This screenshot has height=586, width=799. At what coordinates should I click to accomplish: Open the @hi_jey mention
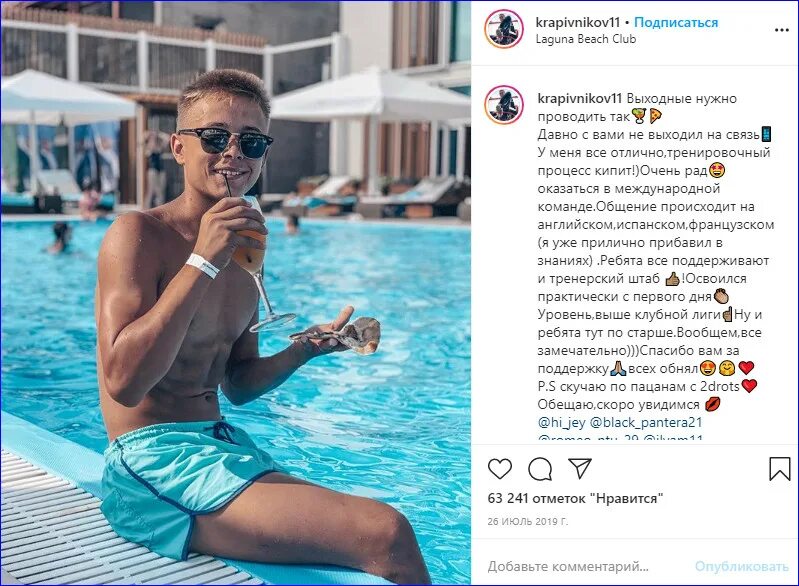pos(562,422)
